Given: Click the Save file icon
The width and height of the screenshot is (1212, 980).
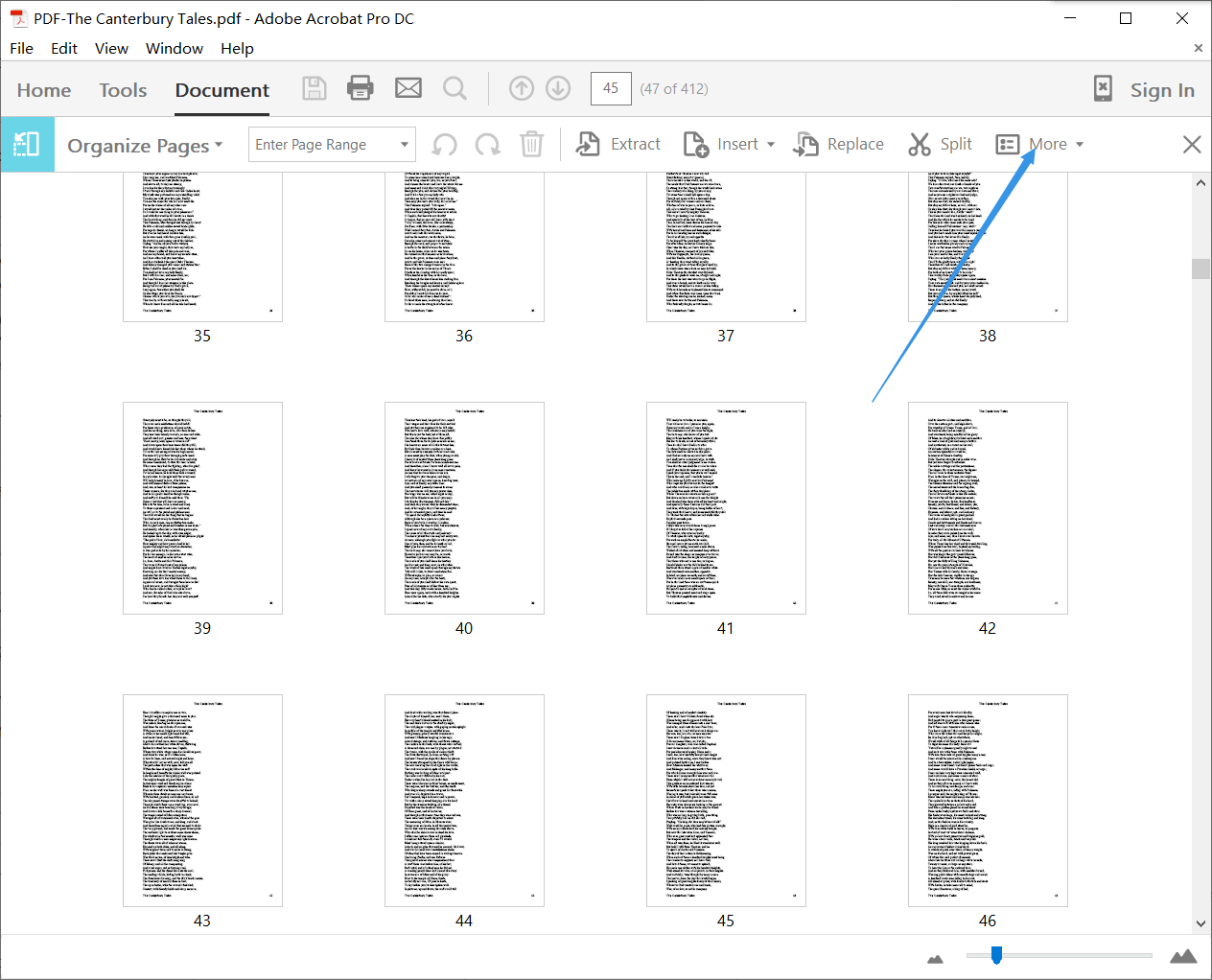Looking at the screenshot, I should [x=314, y=89].
